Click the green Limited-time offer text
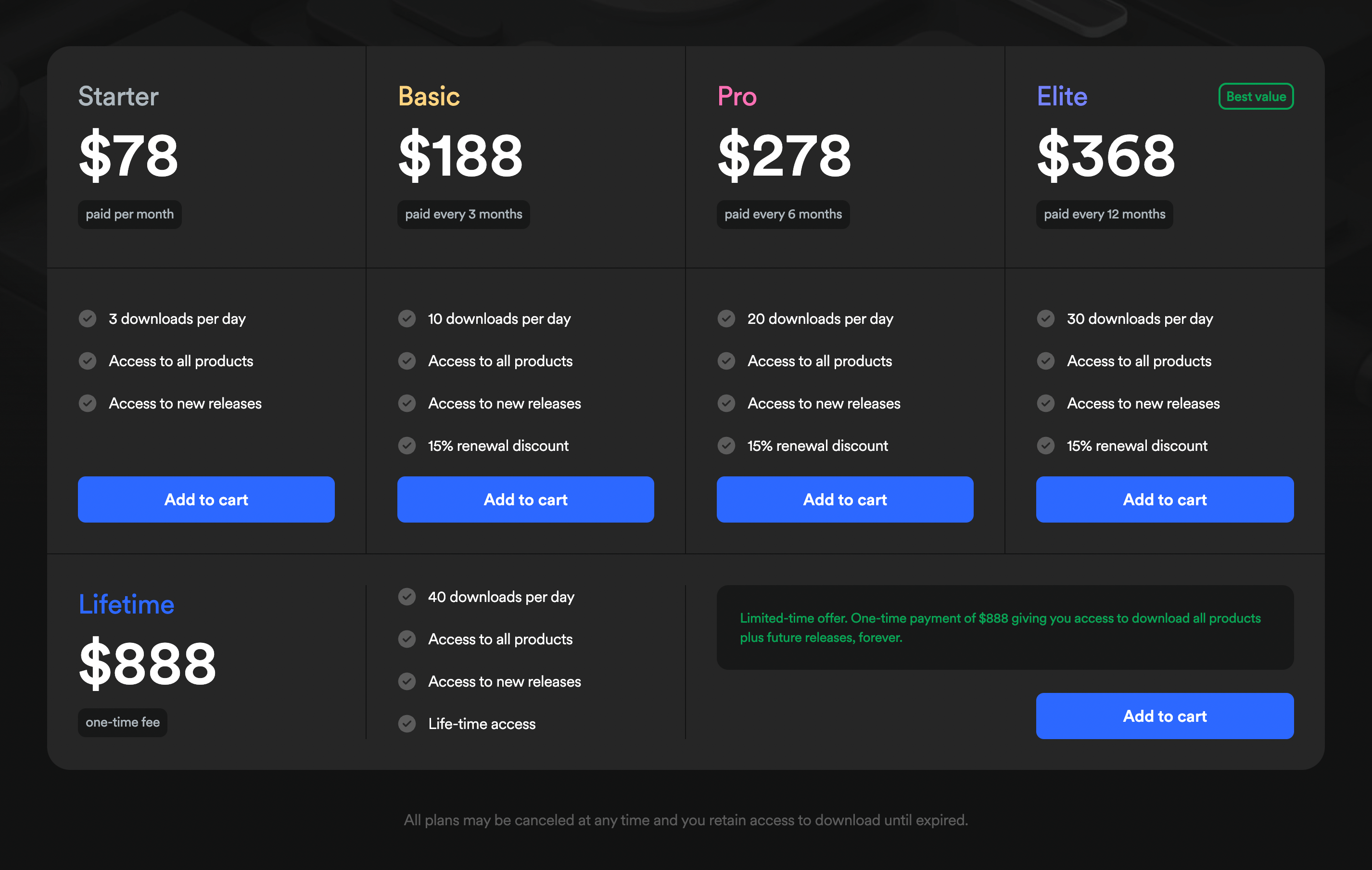 pos(1000,627)
